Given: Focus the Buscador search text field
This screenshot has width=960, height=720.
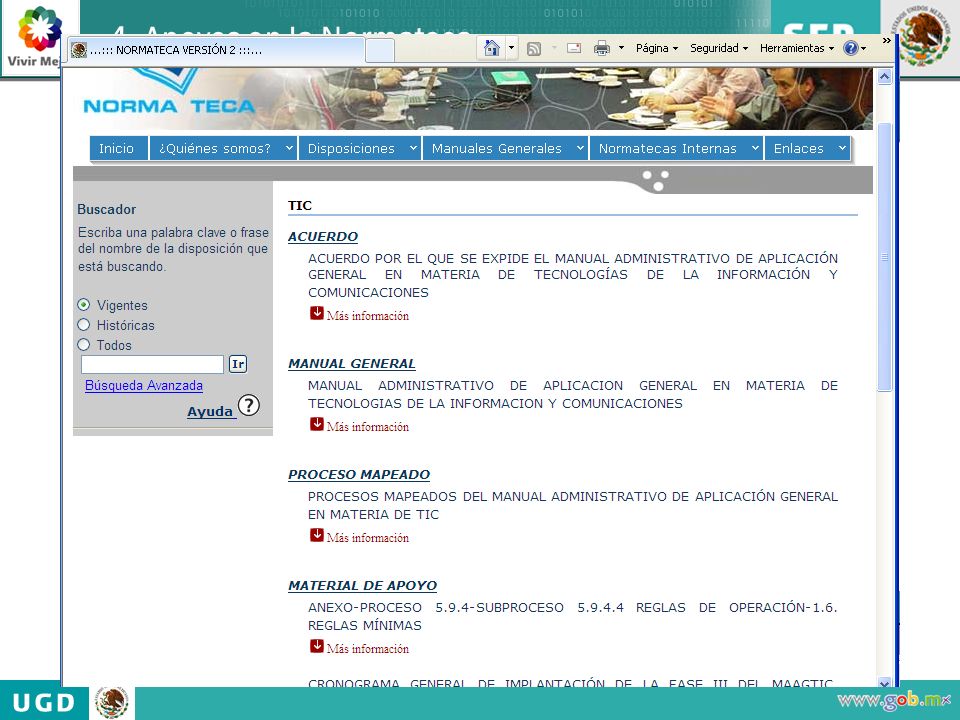Looking at the screenshot, I should pyautogui.click(x=152, y=364).
